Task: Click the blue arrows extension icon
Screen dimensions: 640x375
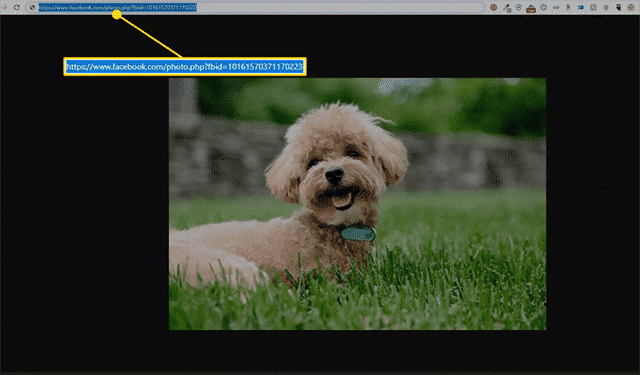Action: pos(556,7)
